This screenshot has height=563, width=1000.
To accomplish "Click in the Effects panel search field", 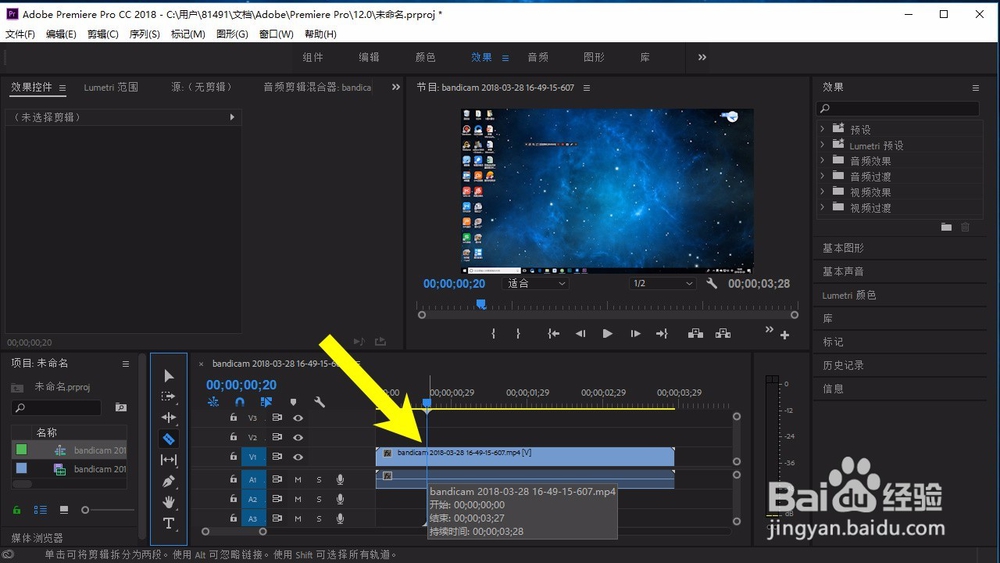I will pyautogui.click(x=898, y=108).
